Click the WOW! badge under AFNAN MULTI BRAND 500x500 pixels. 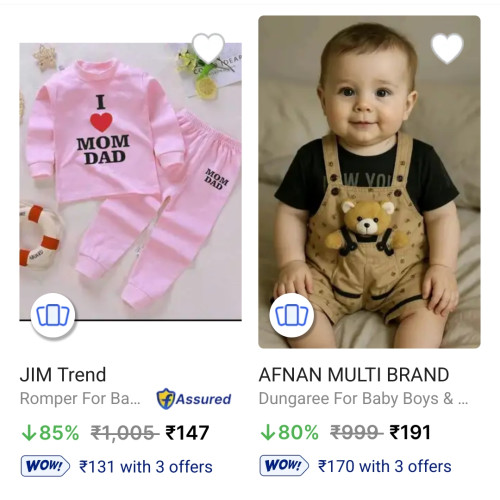tap(284, 466)
